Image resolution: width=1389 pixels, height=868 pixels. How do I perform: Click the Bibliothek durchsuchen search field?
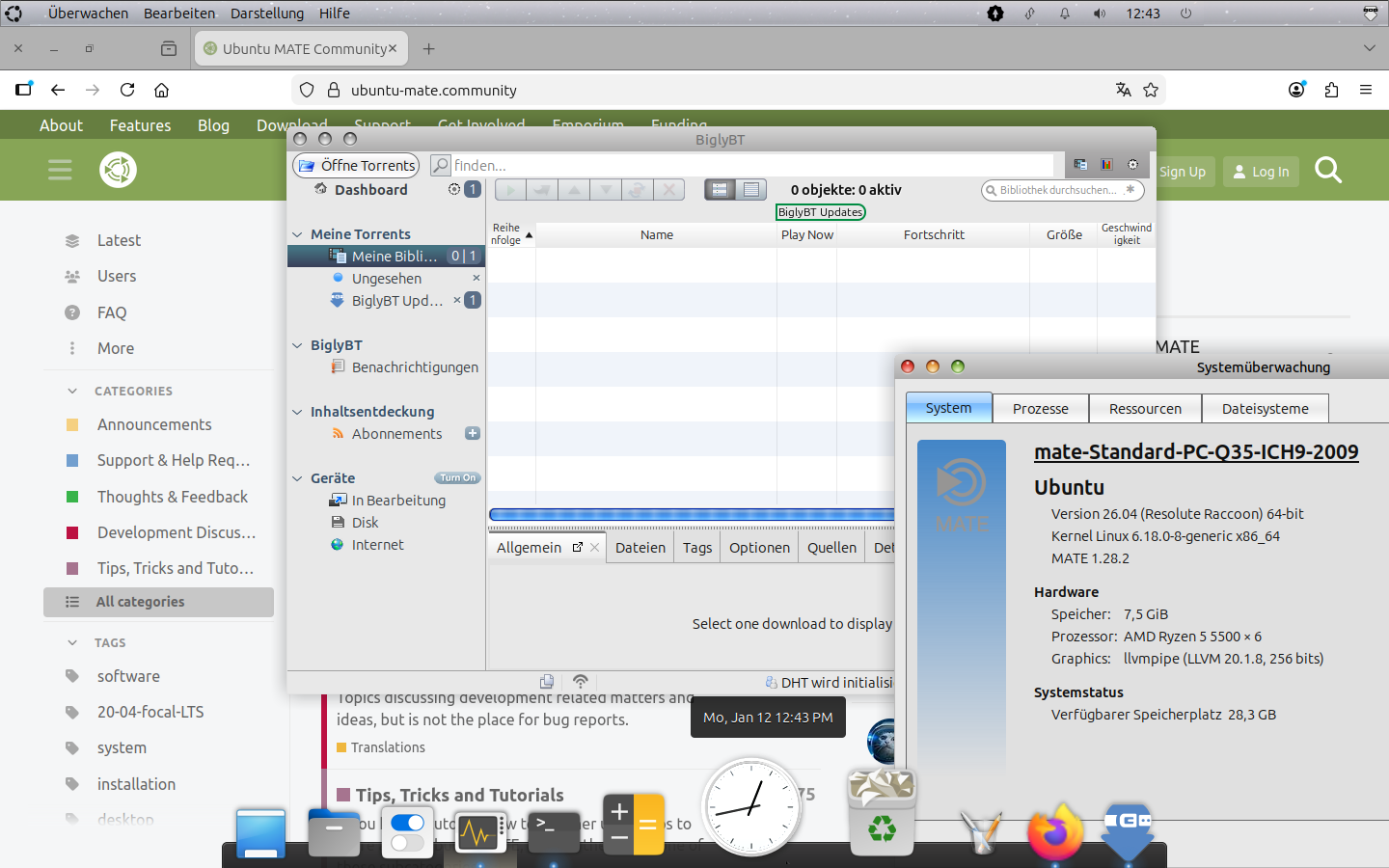pyautogui.click(x=1057, y=190)
